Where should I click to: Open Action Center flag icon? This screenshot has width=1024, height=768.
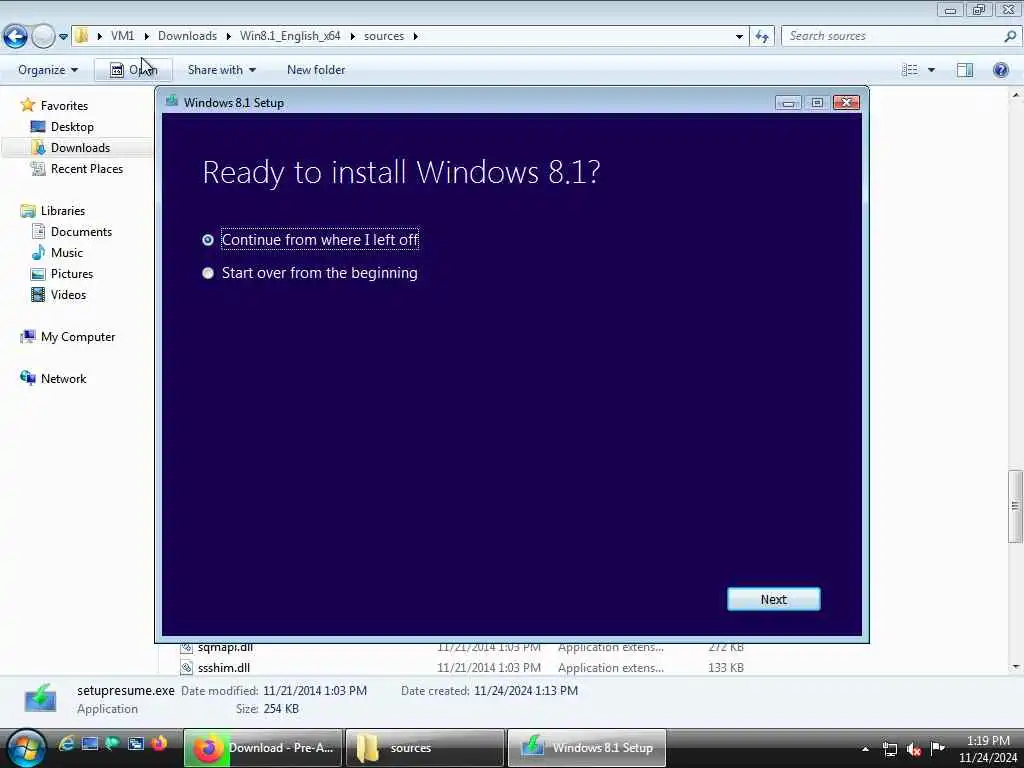click(938, 748)
